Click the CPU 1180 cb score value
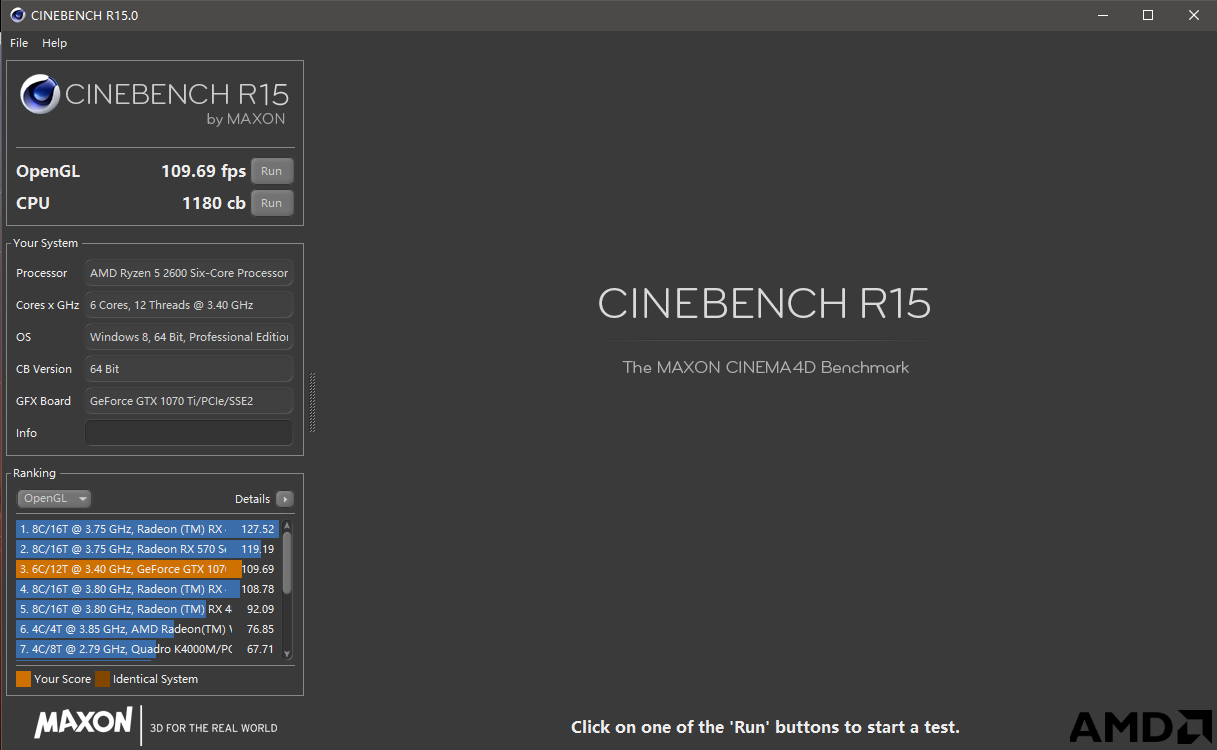The height and width of the screenshot is (750, 1217). [213, 203]
